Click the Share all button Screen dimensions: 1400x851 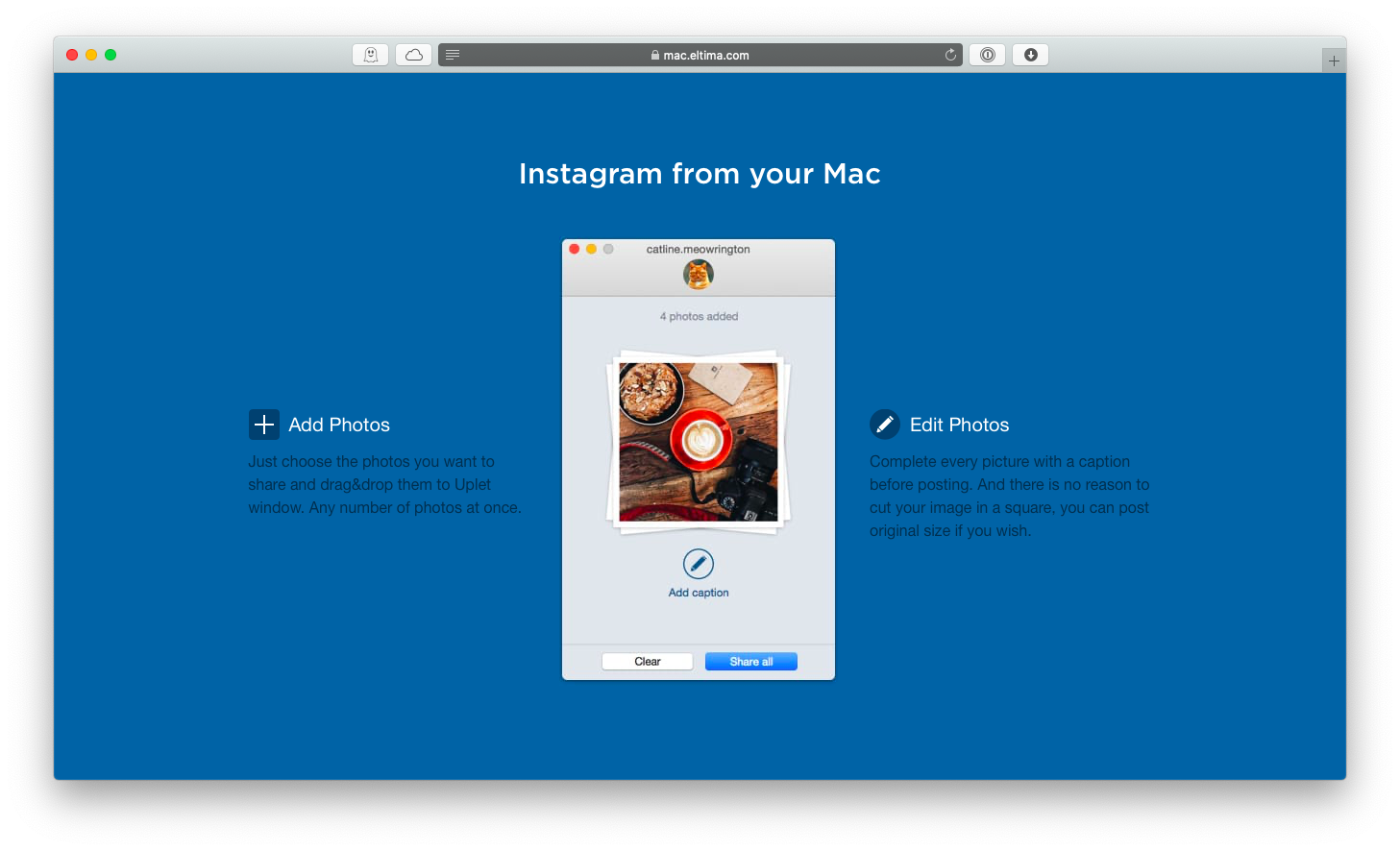pyautogui.click(x=750, y=661)
